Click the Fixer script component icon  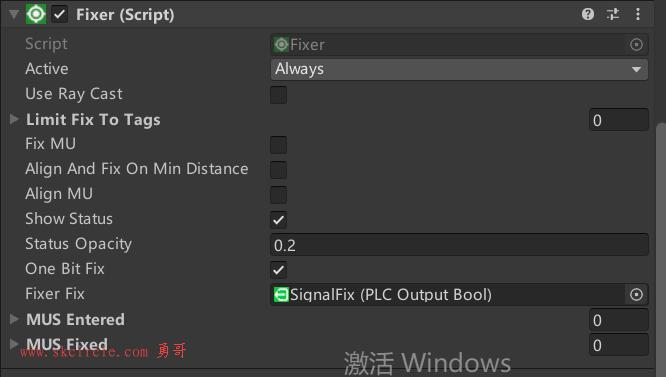36,14
